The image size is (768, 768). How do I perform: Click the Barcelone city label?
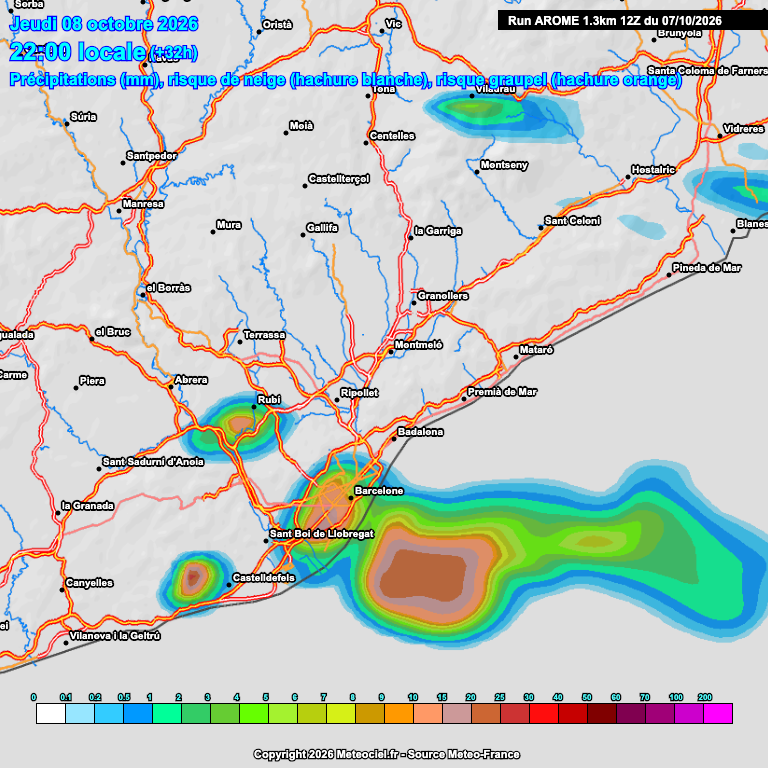pos(379,491)
